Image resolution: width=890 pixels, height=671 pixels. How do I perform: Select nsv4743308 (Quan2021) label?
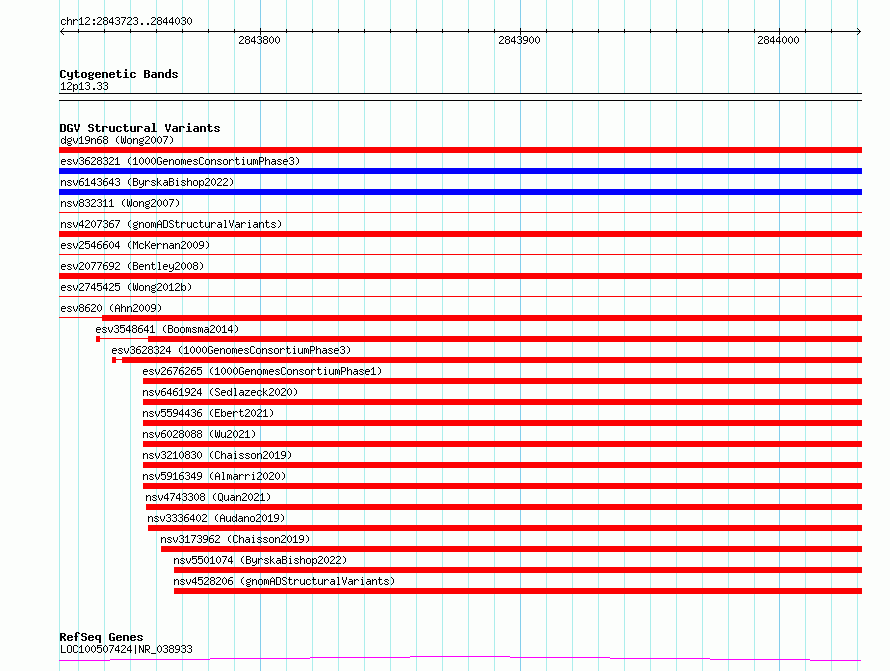coord(208,497)
